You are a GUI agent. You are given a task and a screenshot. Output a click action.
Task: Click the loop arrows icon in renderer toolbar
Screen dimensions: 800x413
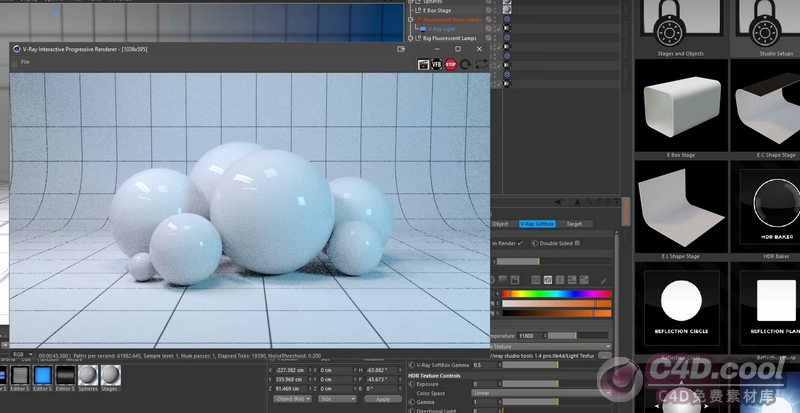click(x=481, y=64)
